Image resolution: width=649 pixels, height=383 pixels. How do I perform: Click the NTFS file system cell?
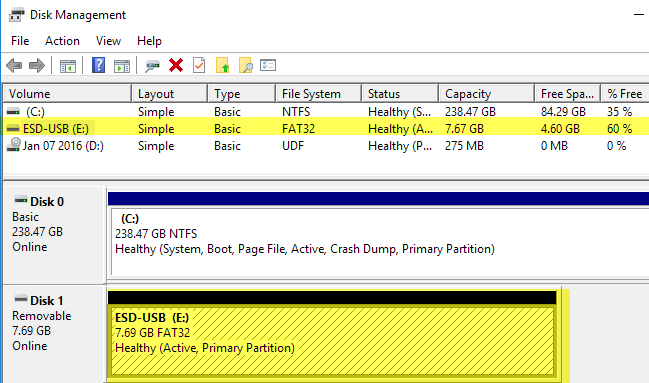296,112
